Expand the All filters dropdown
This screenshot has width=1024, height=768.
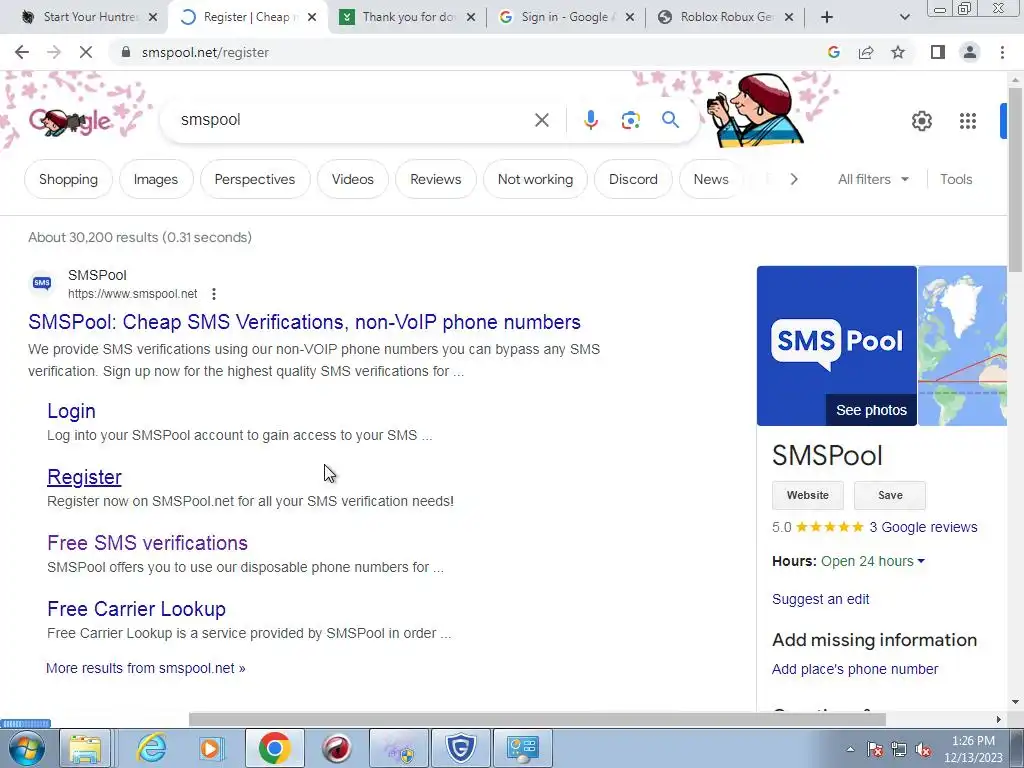[x=873, y=179]
